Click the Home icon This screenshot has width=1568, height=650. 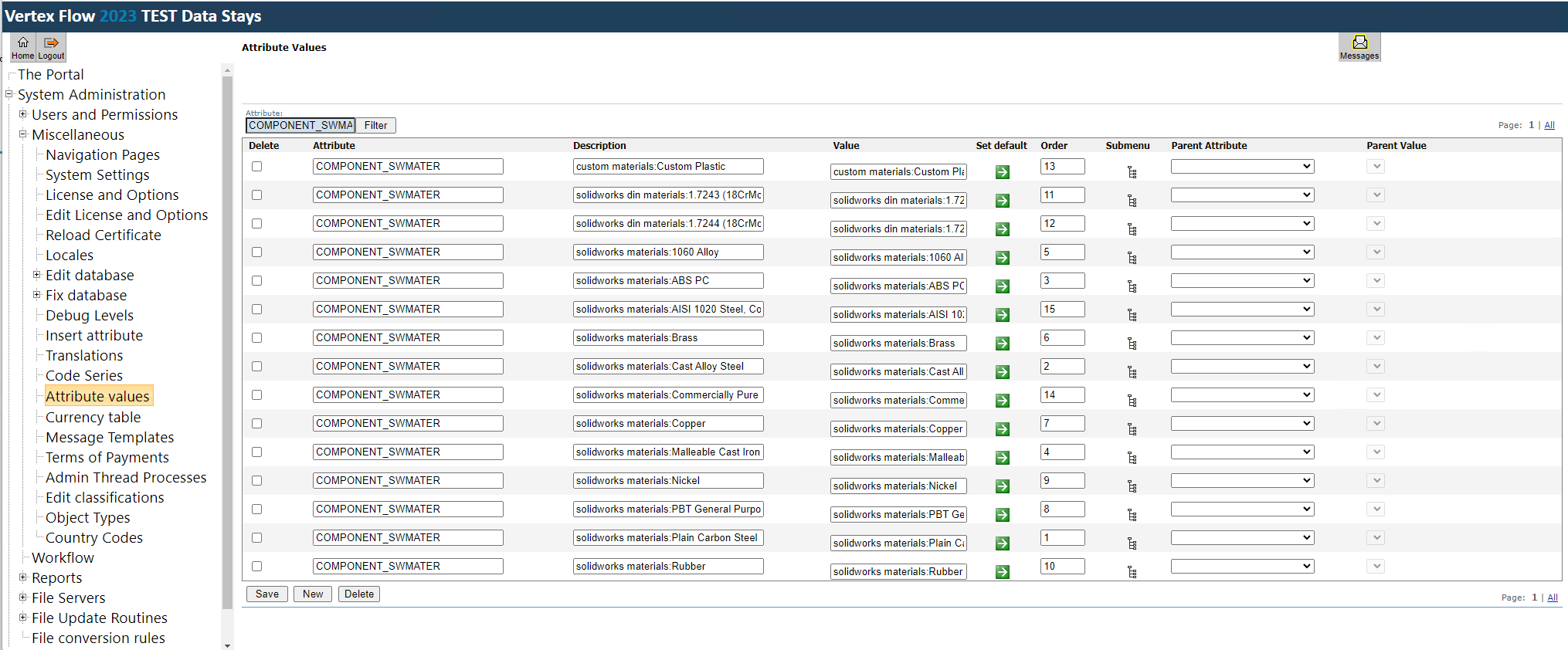pos(22,46)
